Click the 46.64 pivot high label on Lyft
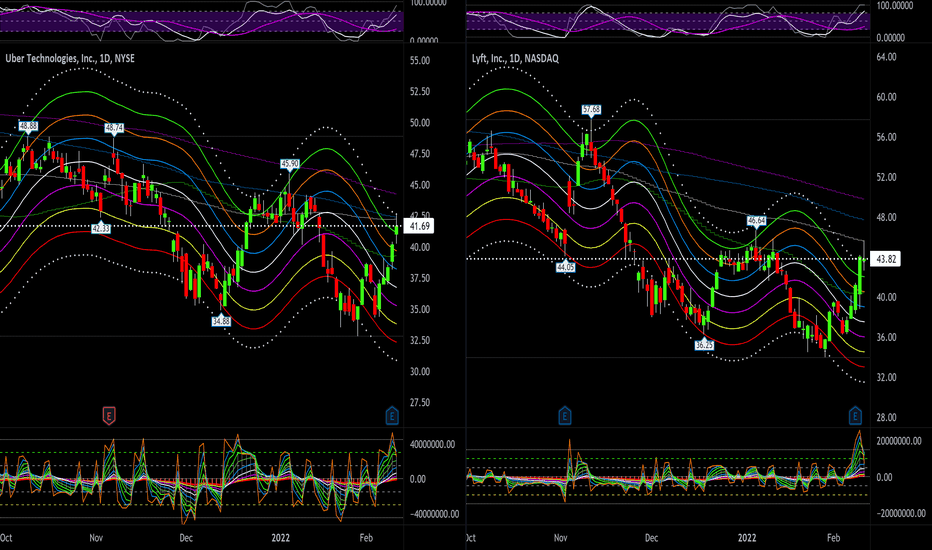Screen dimensions: 932x550 click(757, 221)
